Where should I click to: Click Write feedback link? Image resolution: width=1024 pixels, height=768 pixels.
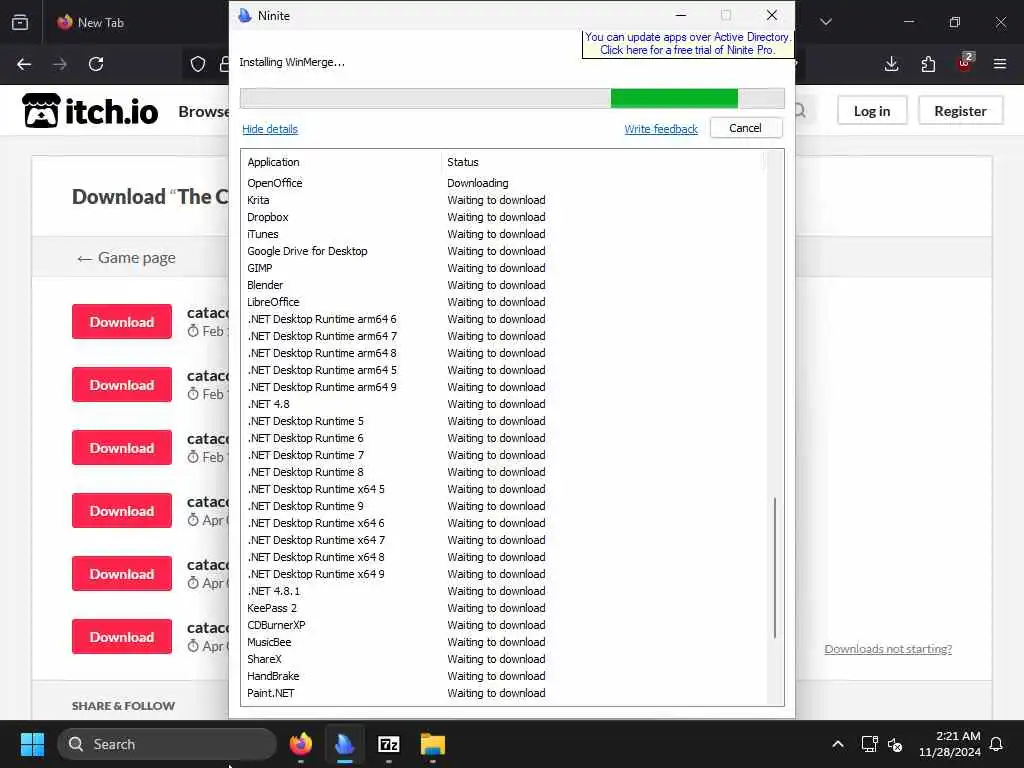pos(661,129)
